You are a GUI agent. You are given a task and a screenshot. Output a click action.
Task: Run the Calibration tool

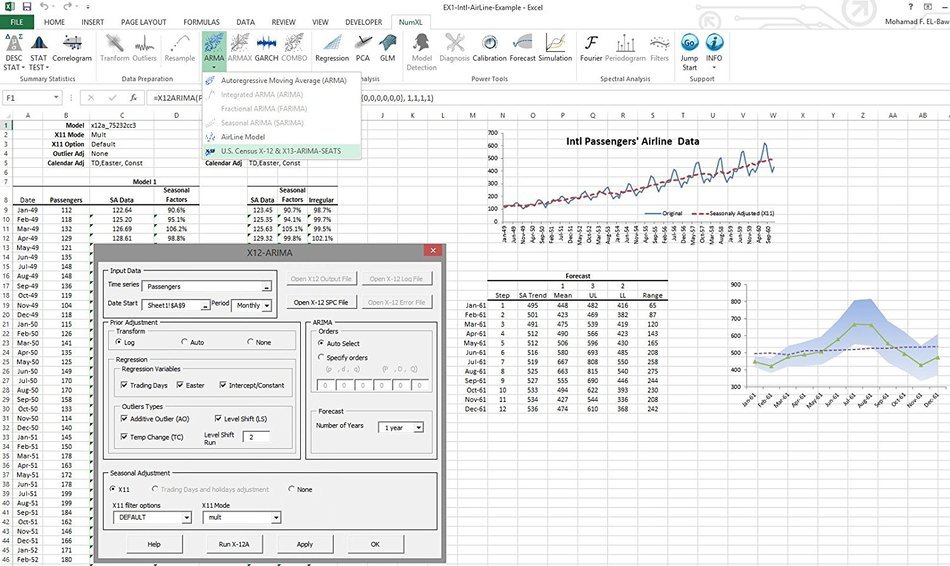tap(489, 48)
